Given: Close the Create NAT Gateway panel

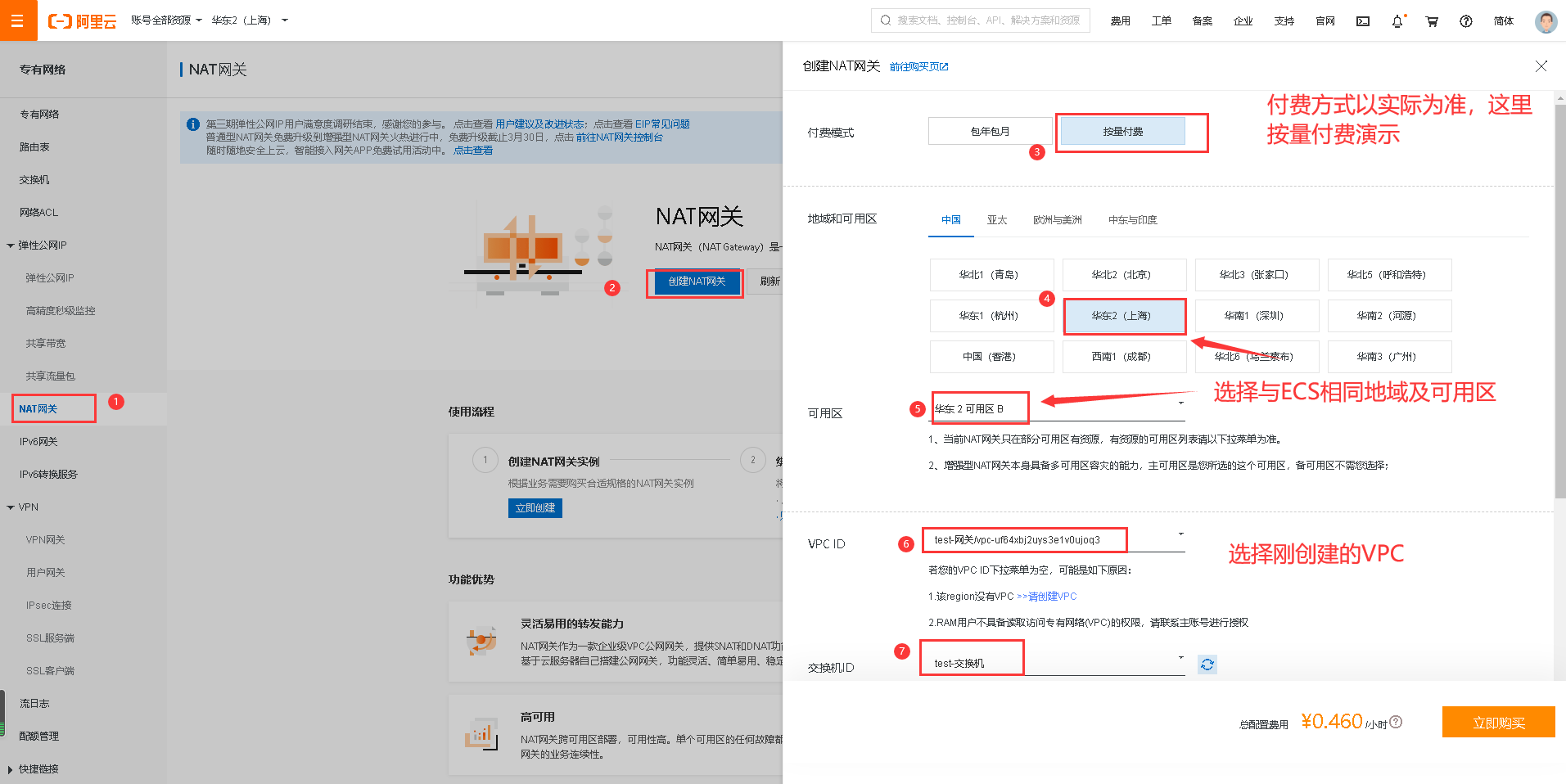Looking at the screenshot, I should click(1541, 66).
